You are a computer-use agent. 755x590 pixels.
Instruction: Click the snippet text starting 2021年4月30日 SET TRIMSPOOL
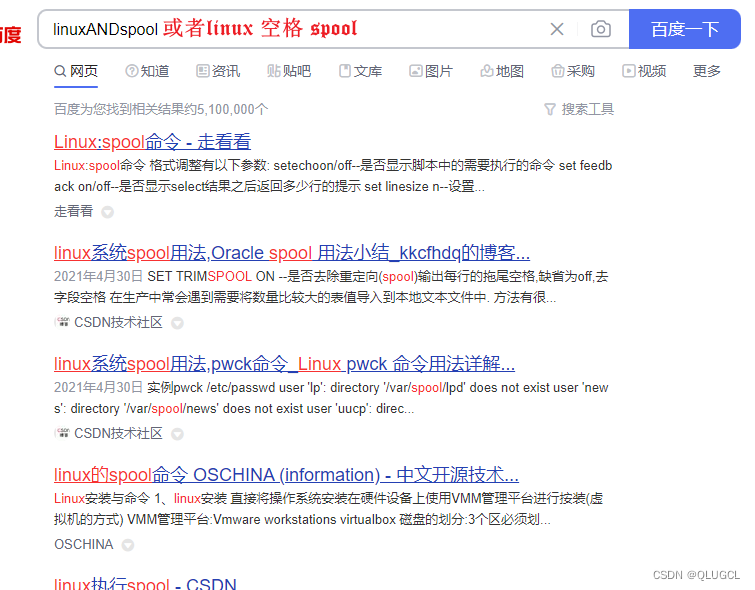tap(331, 287)
